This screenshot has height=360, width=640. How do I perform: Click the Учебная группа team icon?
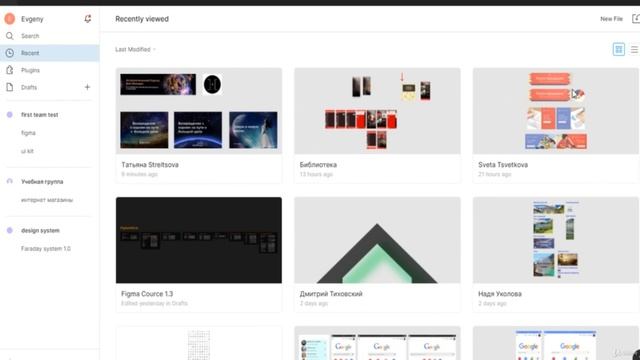[x=9, y=181]
